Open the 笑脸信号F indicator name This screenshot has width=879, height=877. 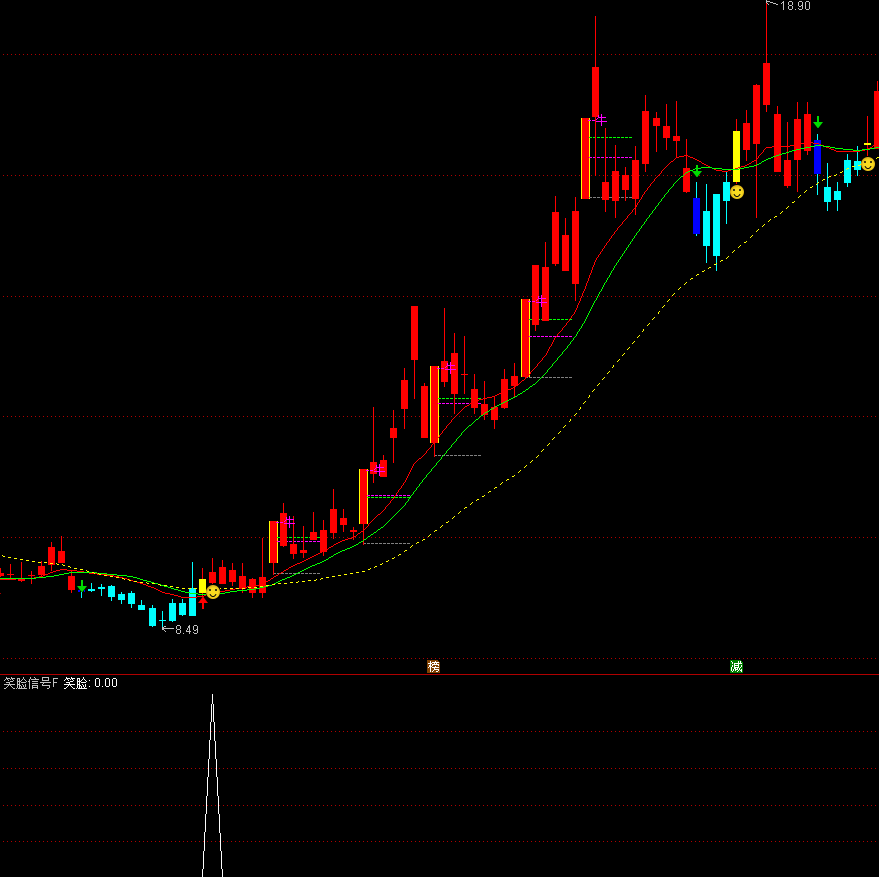(30, 684)
